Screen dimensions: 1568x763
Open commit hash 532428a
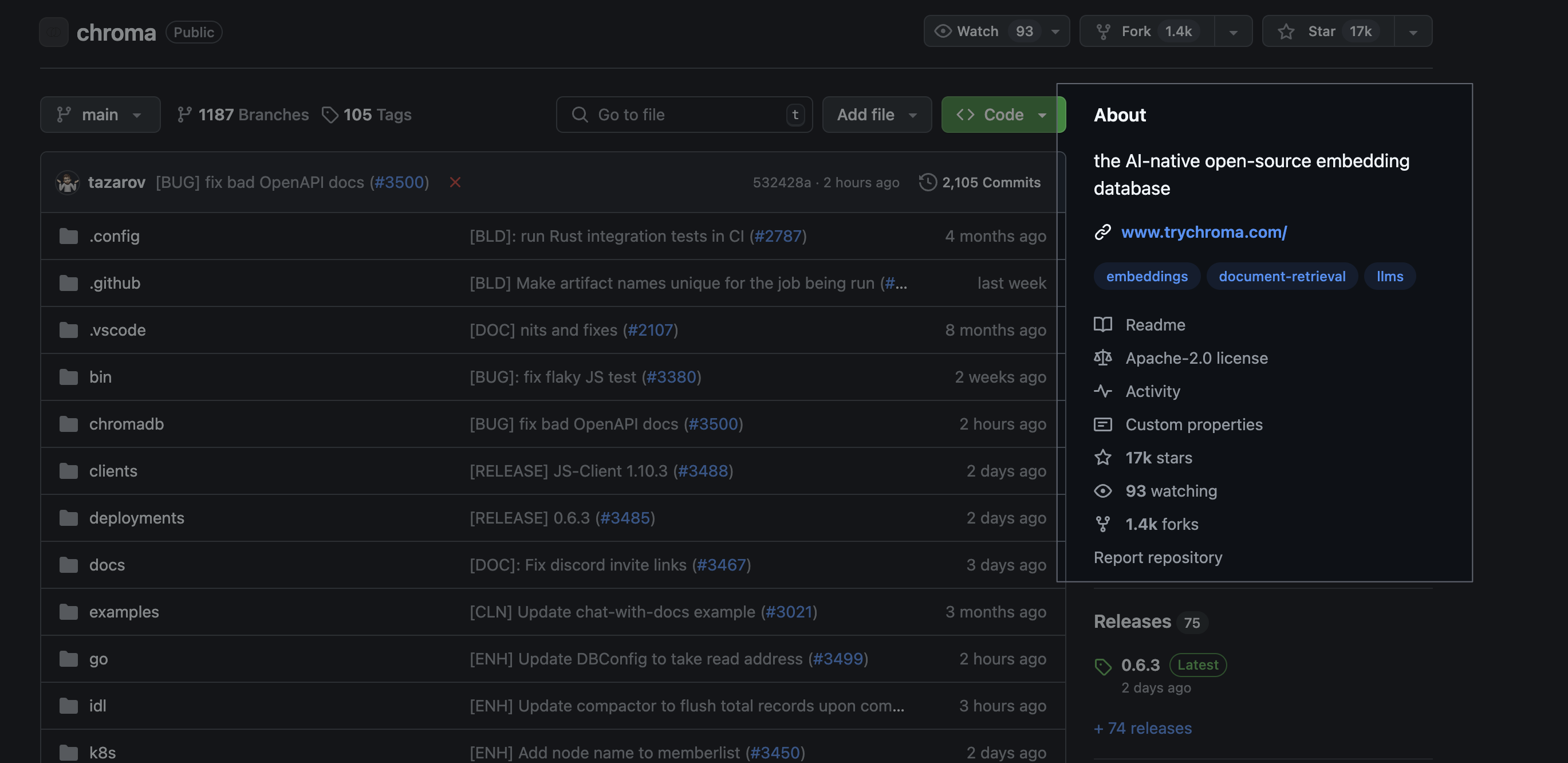[x=782, y=183]
